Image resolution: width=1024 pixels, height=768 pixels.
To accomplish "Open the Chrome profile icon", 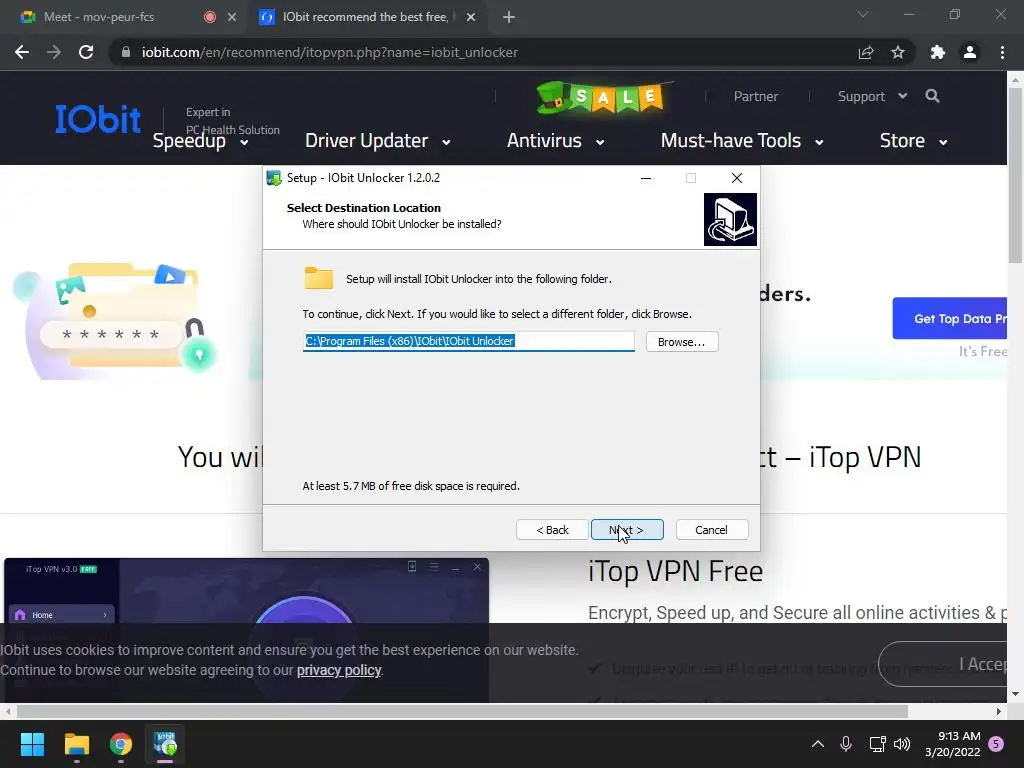I will click(970, 52).
